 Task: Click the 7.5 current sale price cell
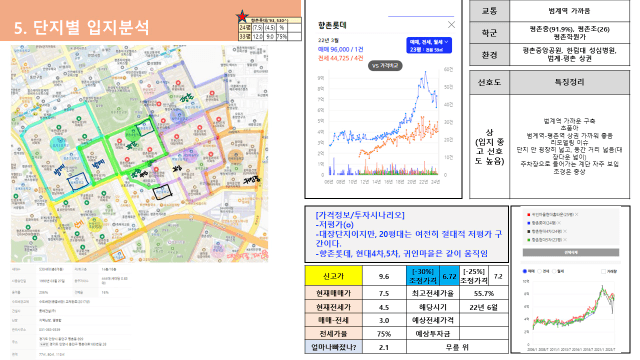coord(384,293)
